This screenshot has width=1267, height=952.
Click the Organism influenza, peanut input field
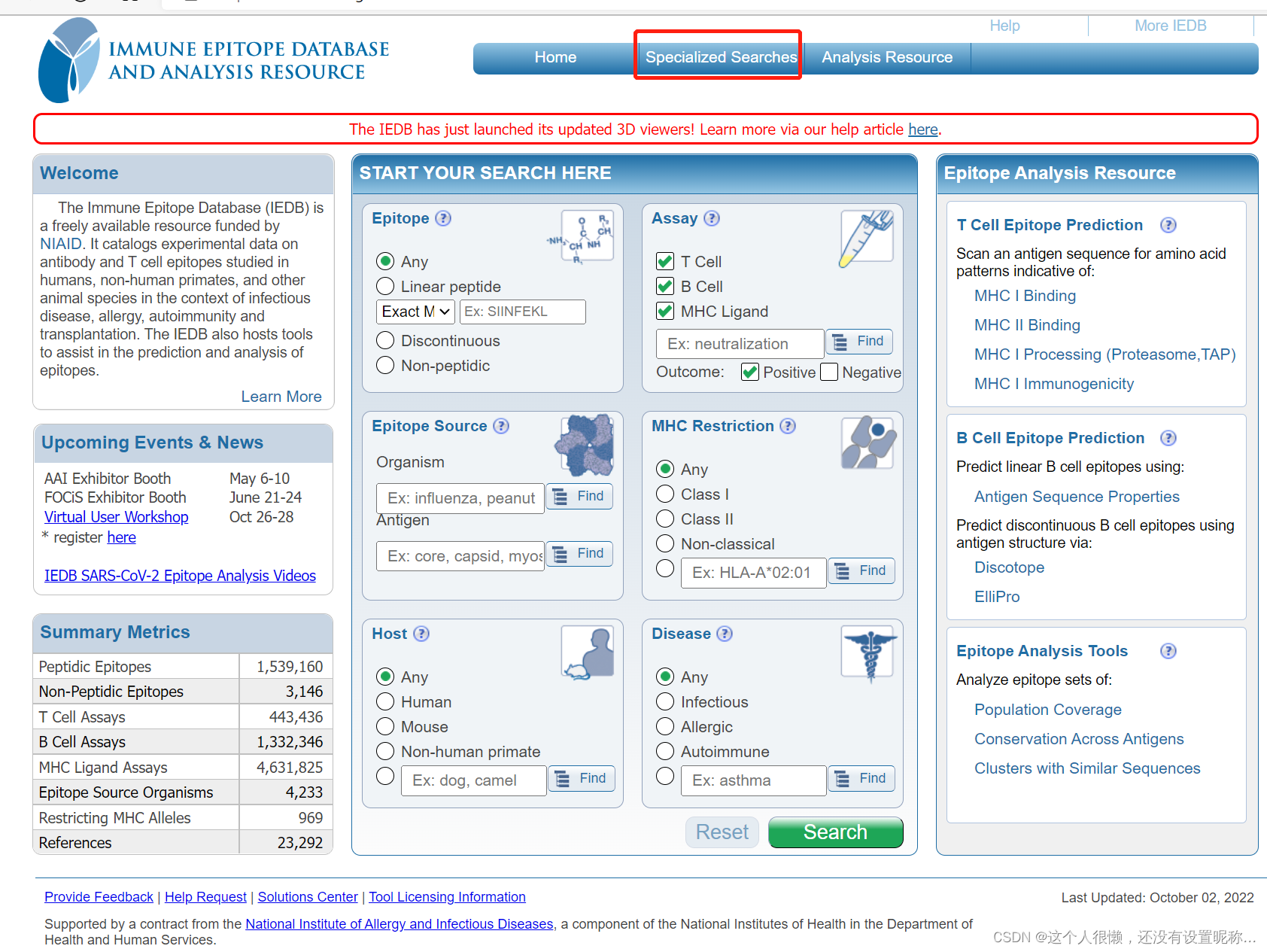[x=460, y=498]
